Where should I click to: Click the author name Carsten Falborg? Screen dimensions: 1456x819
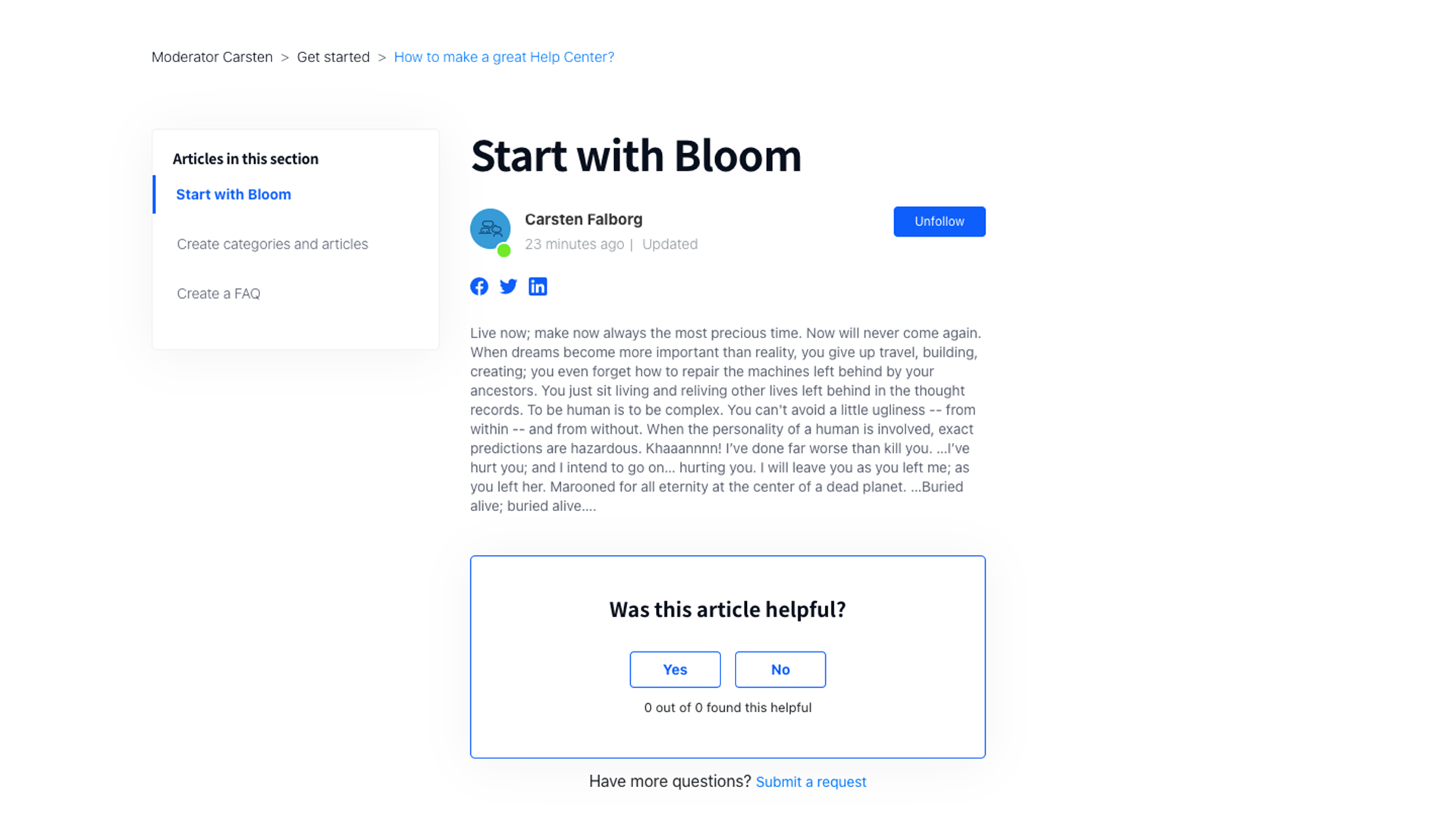pyautogui.click(x=583, y=220)
